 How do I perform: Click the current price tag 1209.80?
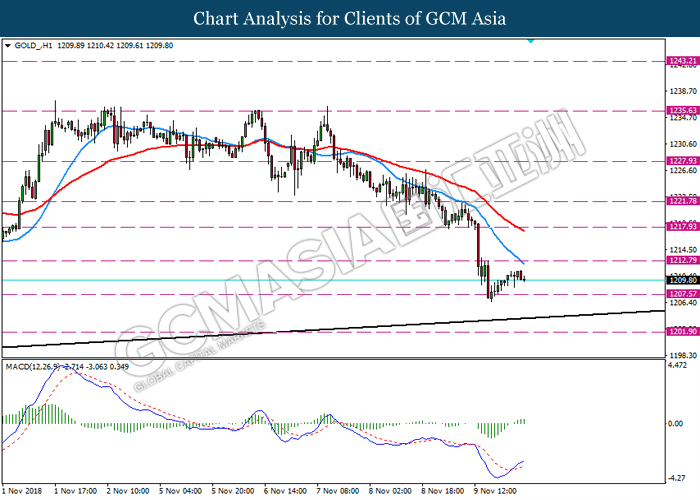tap(683, 280)
